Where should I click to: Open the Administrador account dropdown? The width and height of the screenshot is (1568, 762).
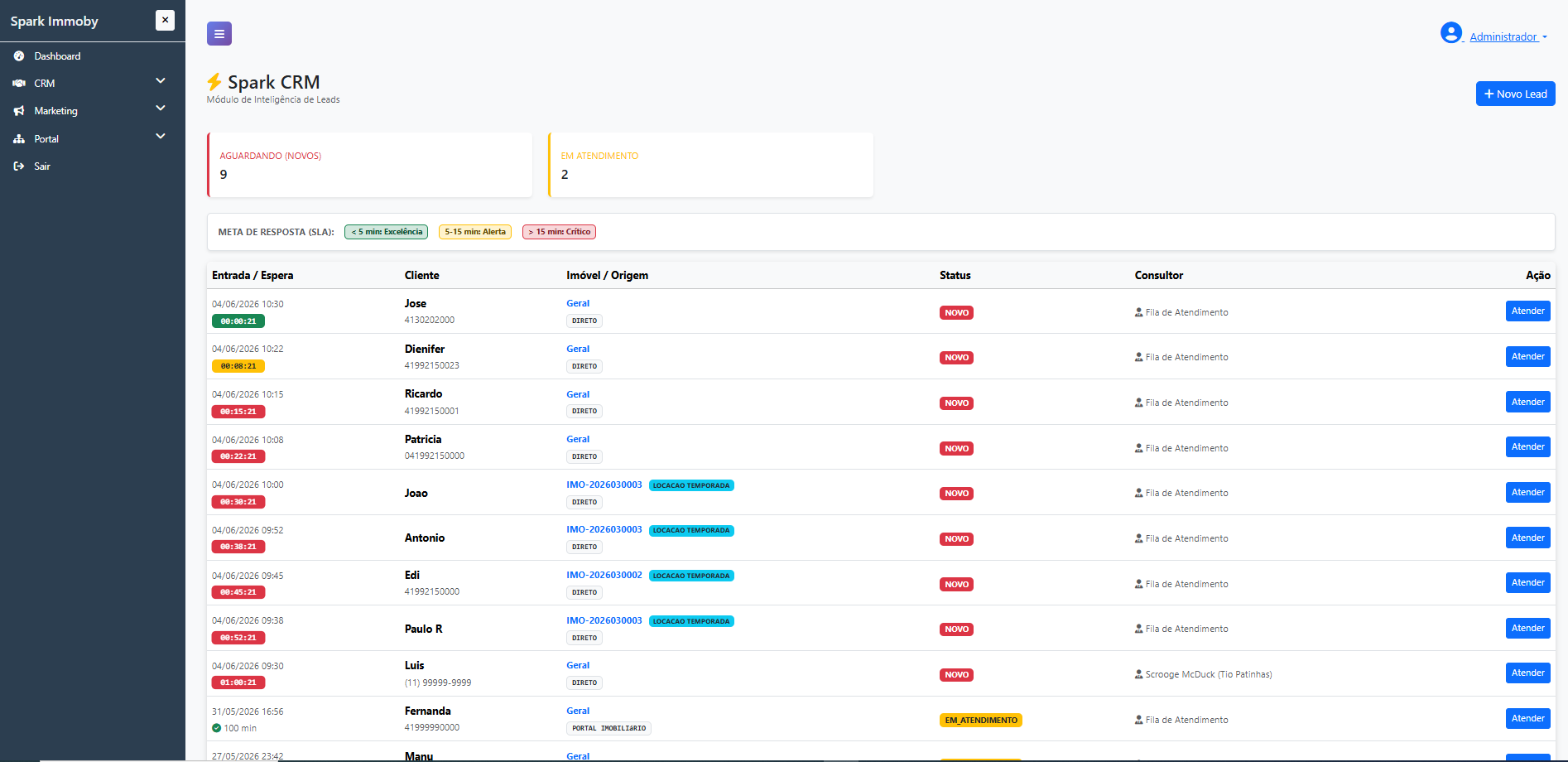coord(1508,36)
